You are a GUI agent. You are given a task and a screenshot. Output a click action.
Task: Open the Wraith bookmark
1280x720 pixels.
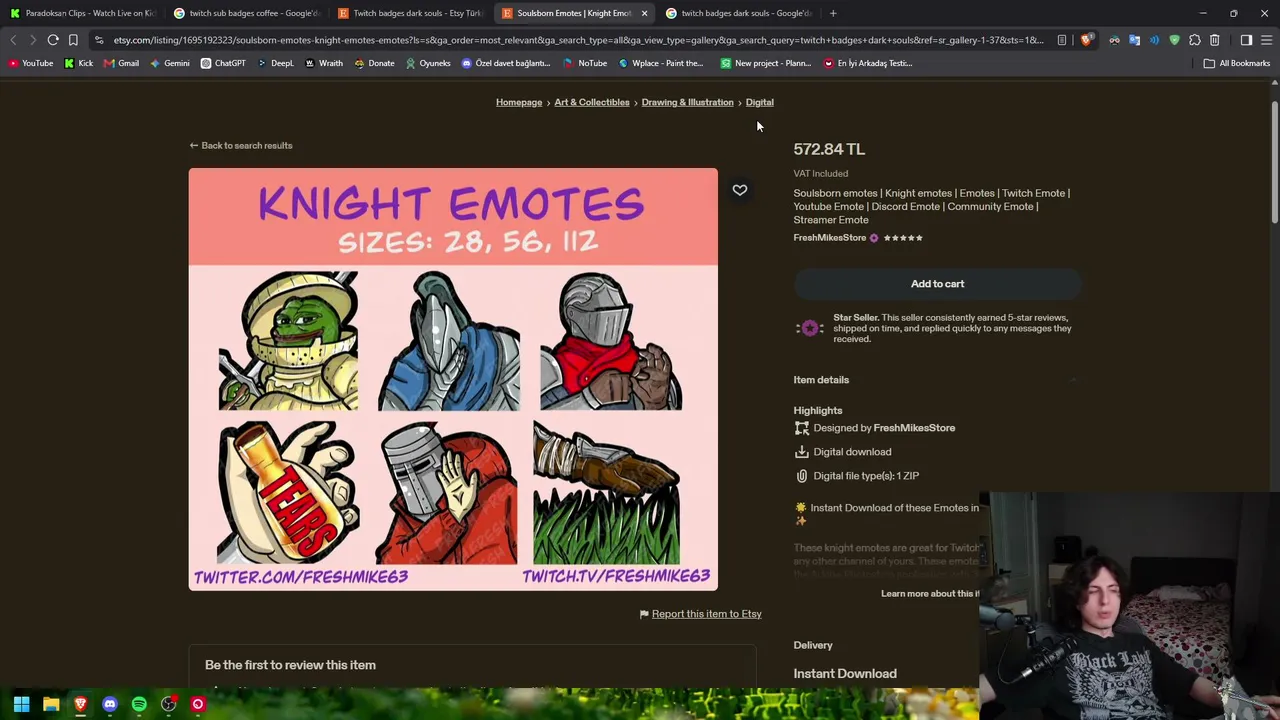[x=323, y=63]
